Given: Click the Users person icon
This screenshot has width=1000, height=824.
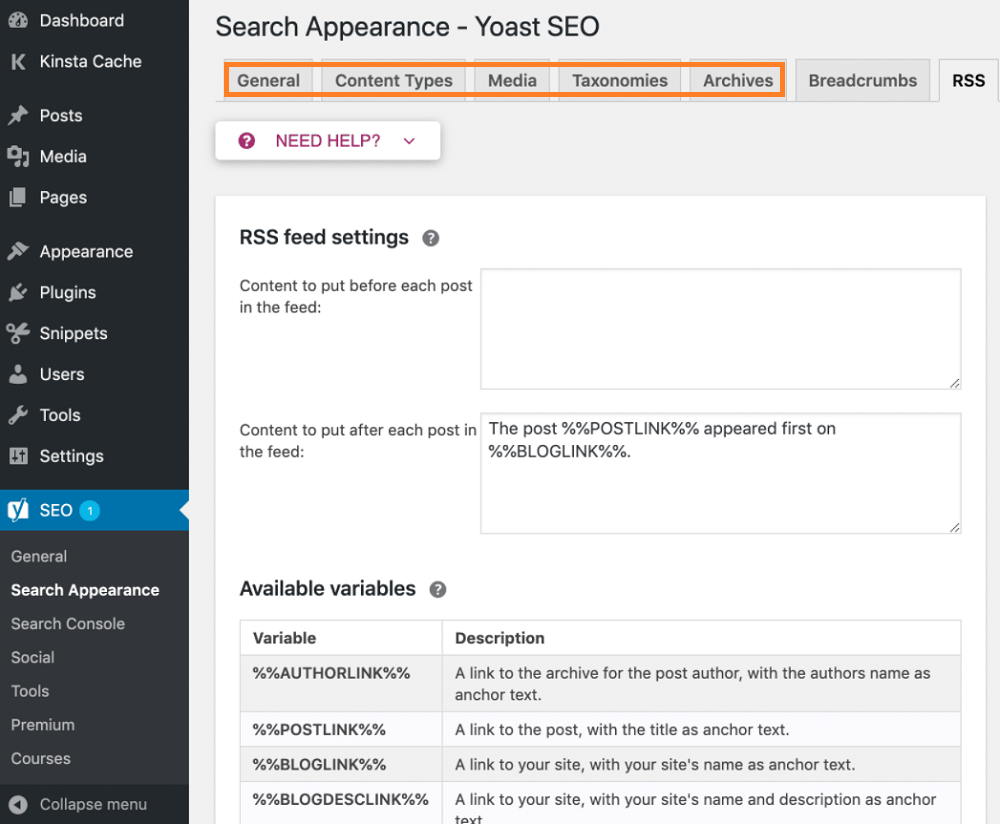Looking at the screenshot, I should click(18, 374).
